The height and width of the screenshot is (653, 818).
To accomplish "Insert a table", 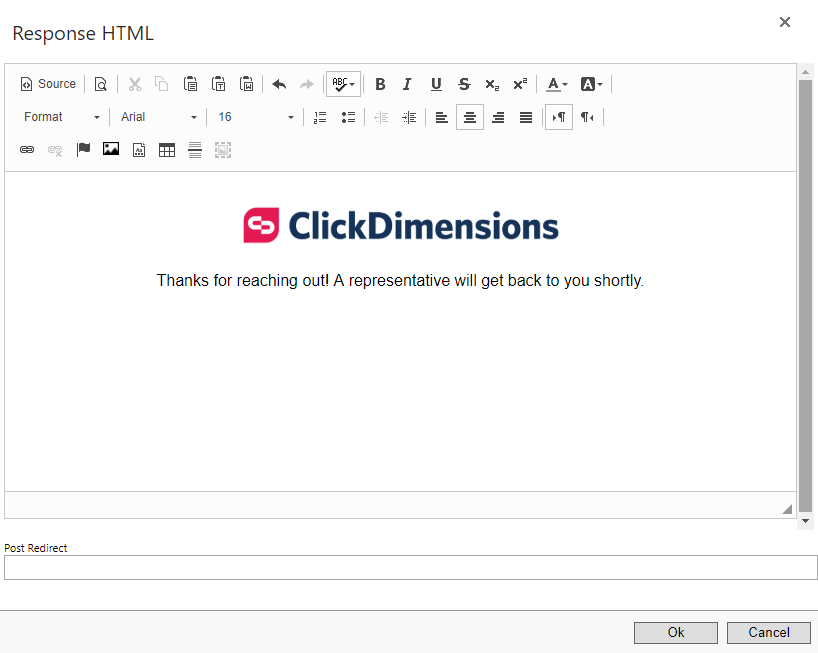I will [x=167, y=150].
